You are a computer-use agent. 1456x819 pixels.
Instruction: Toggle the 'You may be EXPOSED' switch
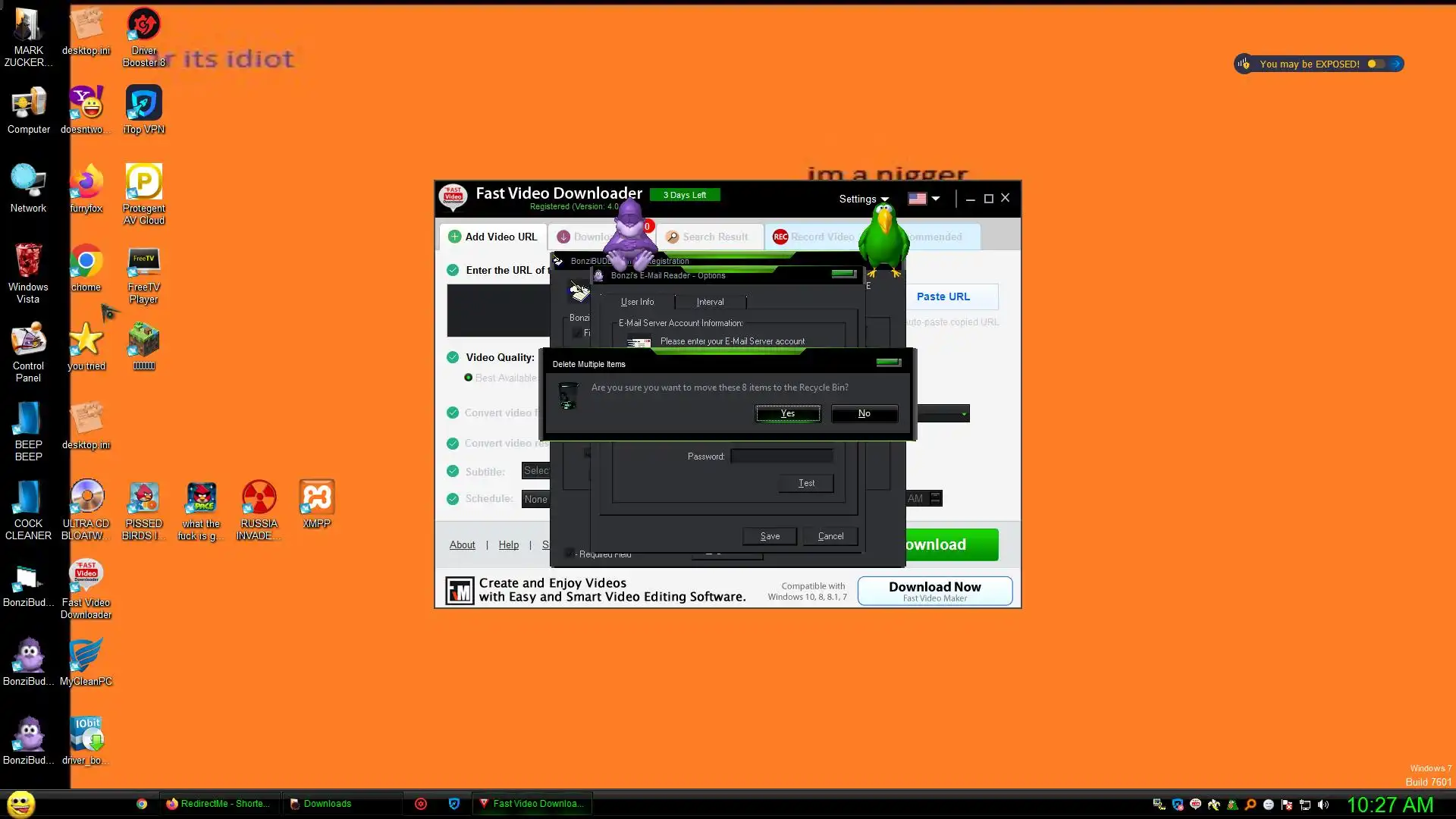click(x=1376, y=64)
